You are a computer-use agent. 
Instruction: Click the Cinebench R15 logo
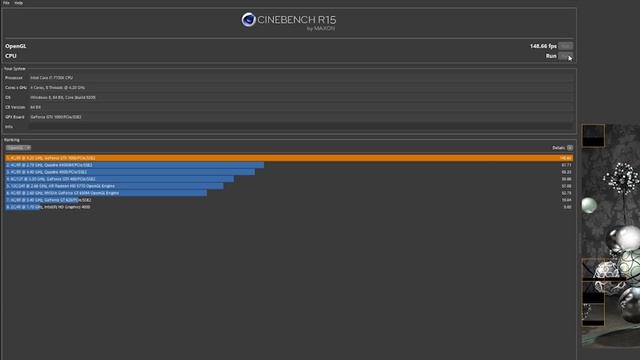click(x=289, y=22)
